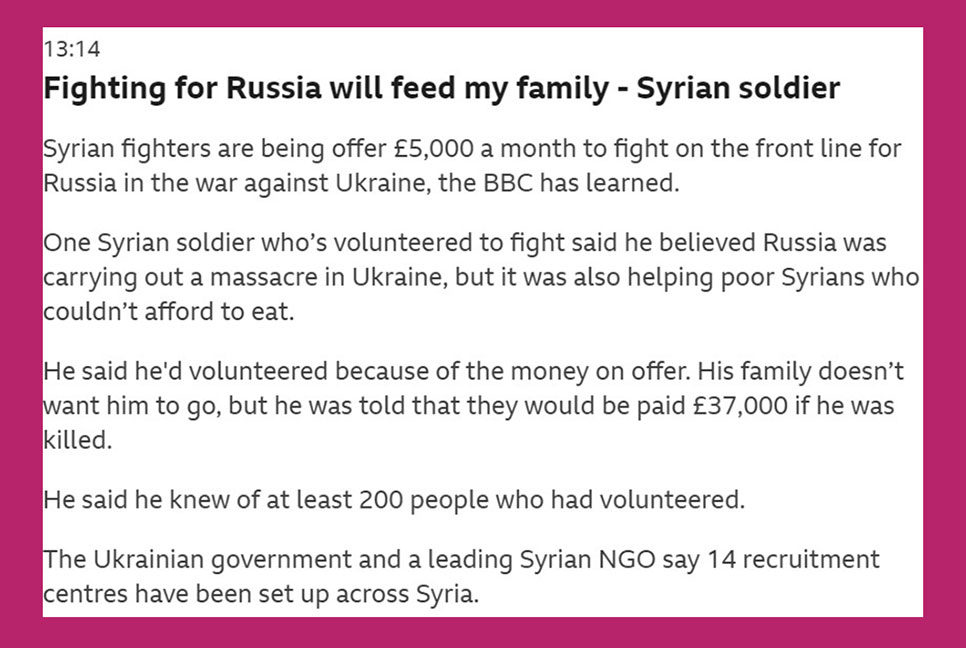Screen dimensions: 966x648
Task: Click 'Syrian NGO' in the last paragraph
Action: coord(588,559)
